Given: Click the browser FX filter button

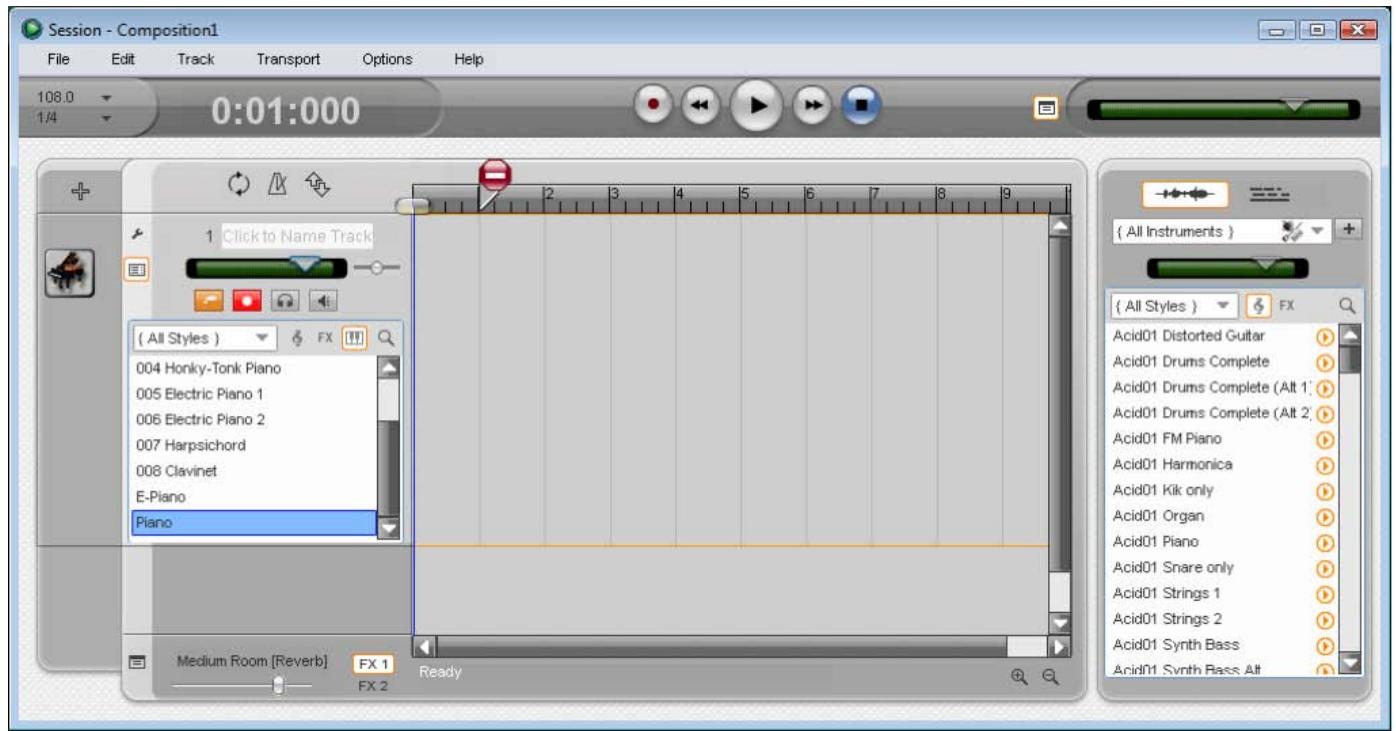Looking at the screenshot, I should pos(1286,306).
